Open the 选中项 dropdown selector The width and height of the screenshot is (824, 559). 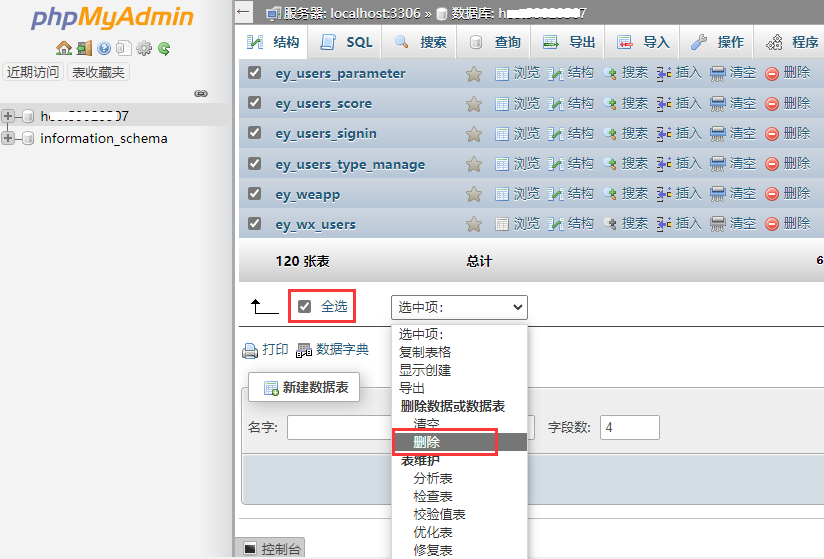coord(459,307)
